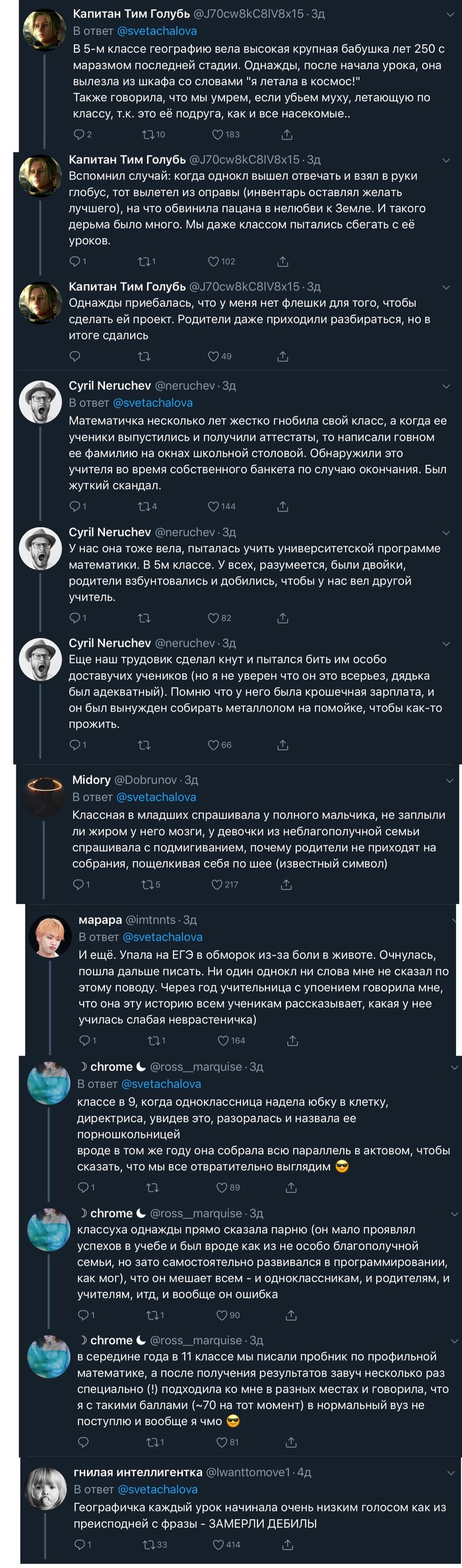The image size is (462, 1568).
Task: Retweet the tweet with 33 retweets
Action: (x=149, y=1544)
